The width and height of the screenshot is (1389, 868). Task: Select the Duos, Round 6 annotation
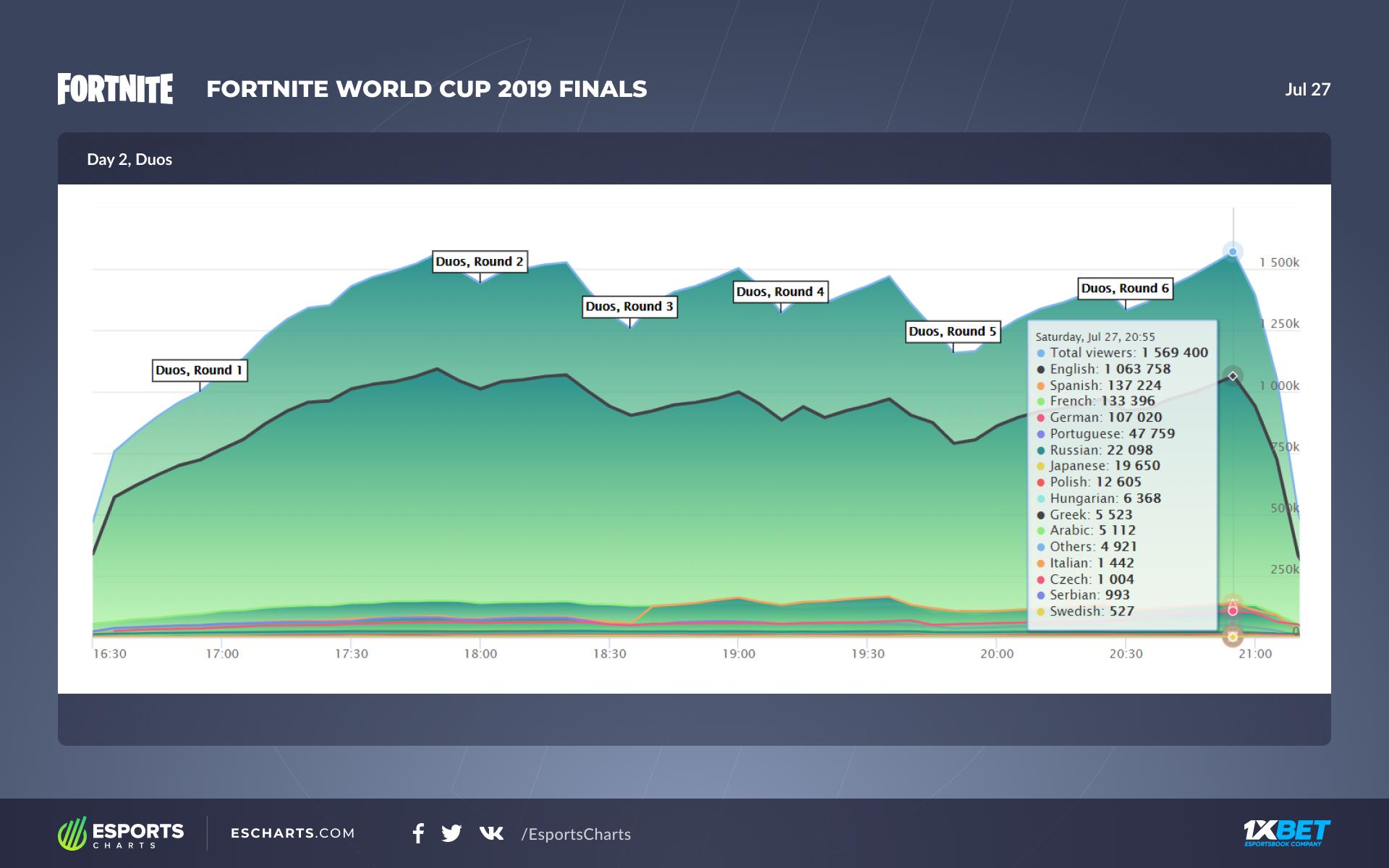pyautogui.click(x=1125, y=289)
